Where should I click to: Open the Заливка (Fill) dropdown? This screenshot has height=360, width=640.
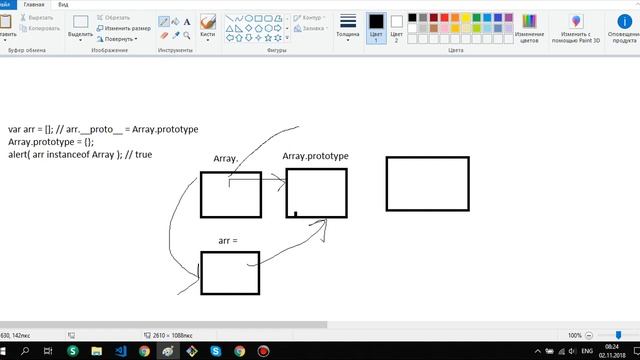pyautogui.click(x=311, y=28)
